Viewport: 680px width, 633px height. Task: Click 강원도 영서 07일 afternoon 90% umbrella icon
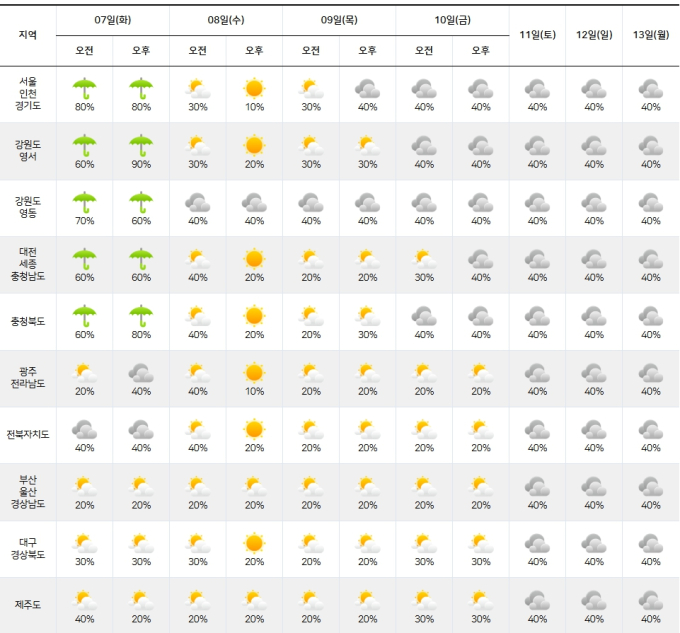pos(141,145)
